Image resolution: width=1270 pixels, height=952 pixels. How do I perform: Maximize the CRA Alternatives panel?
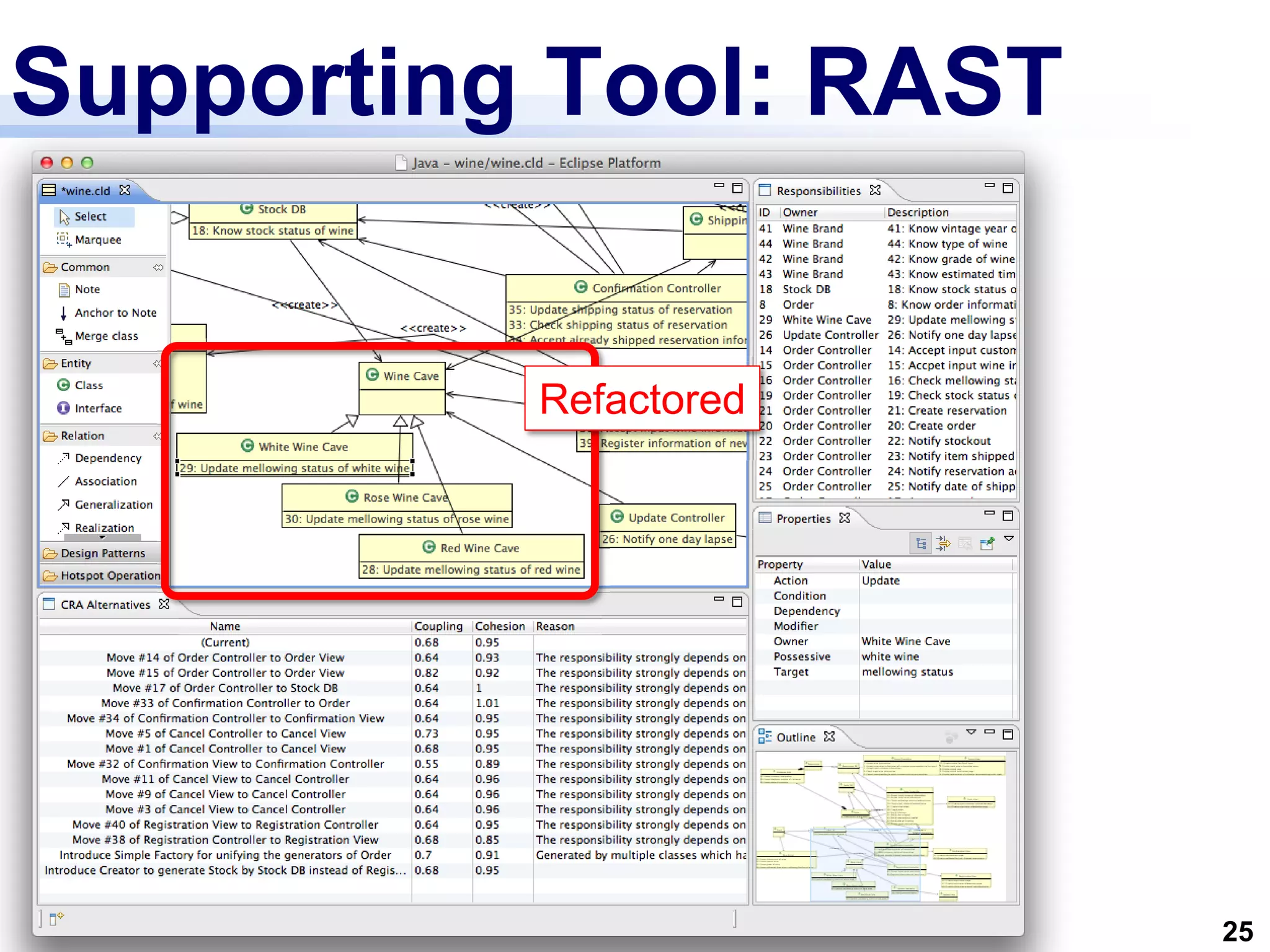737,601
